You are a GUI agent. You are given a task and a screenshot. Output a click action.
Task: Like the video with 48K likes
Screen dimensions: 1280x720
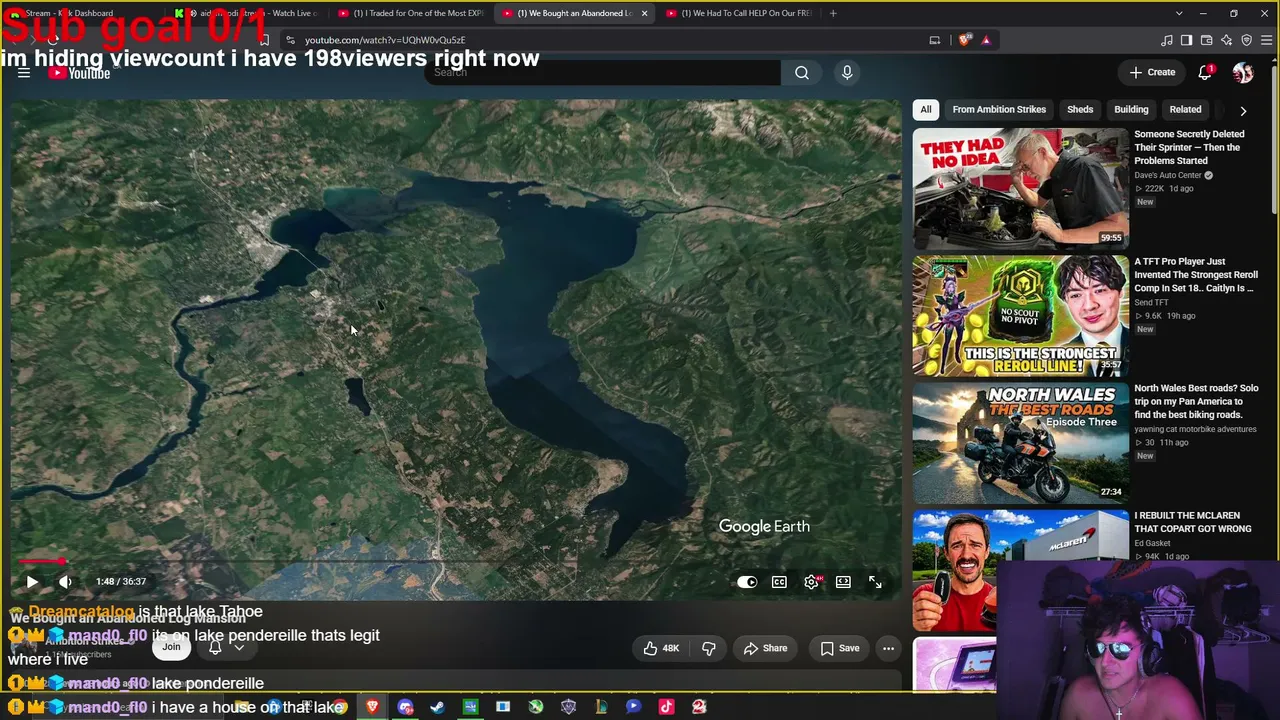661,648
